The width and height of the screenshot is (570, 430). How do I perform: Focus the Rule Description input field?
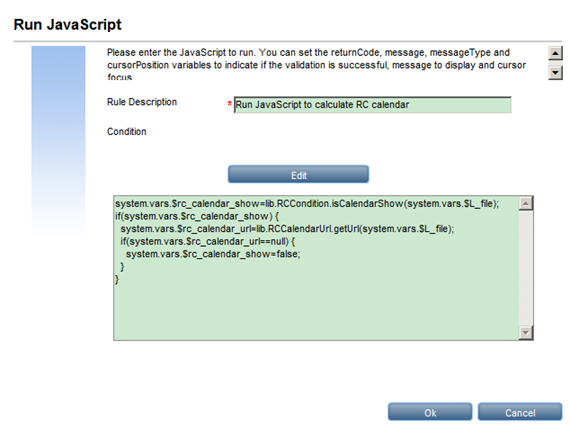(373, 105)
